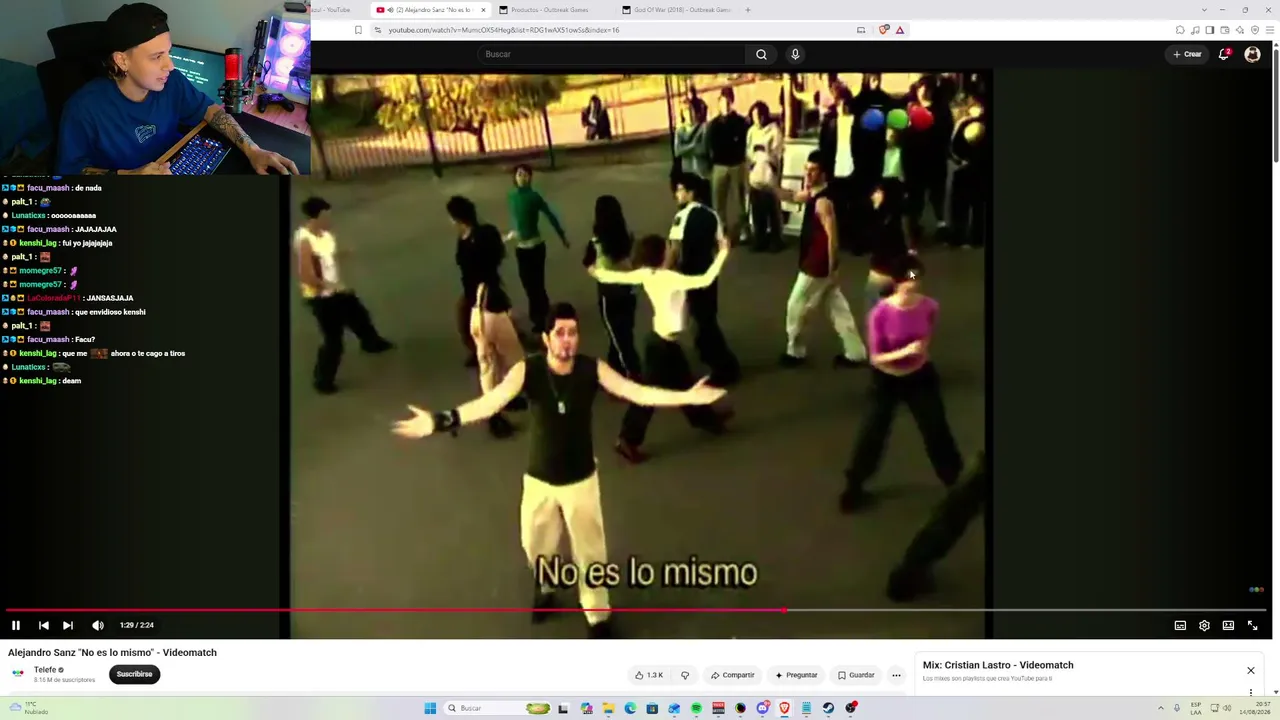Select the Alejandro Sanz video tab
This screenshot has height=720, width=1280.
[x=429, y=10]
